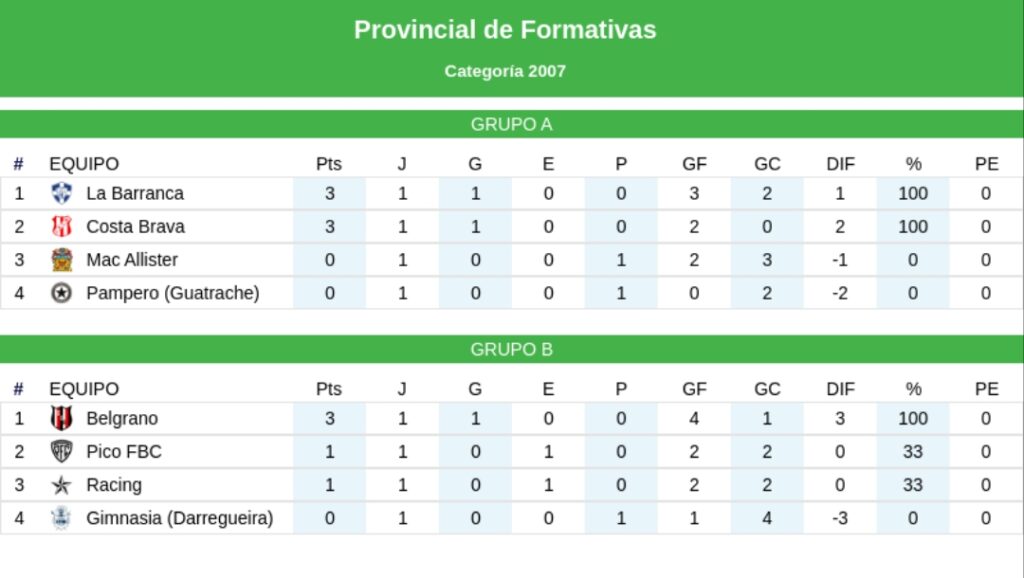
Task: Click the Mac Allister team crest icon
Action: [61, 260]
